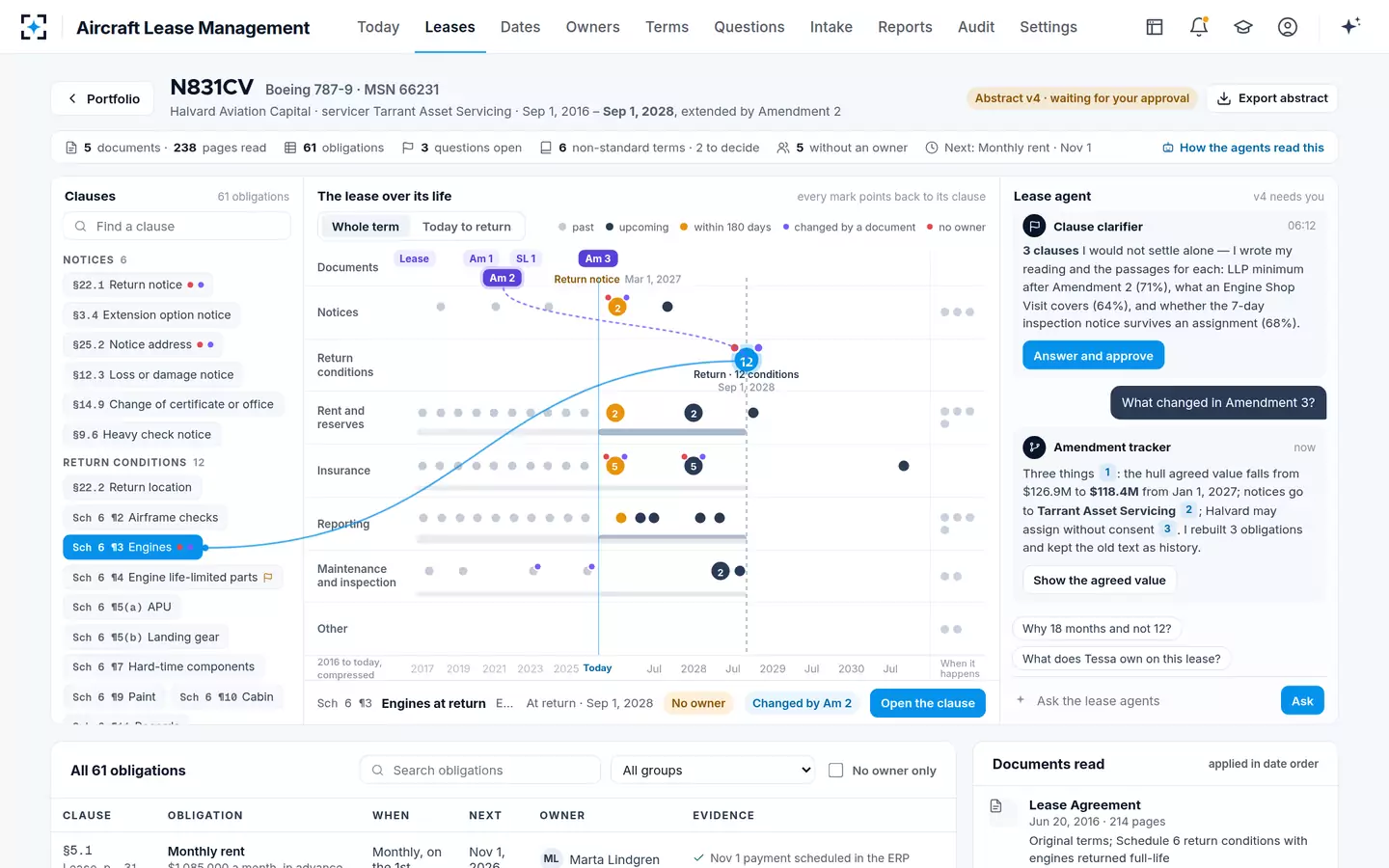Switch timeline to Whole term view

(366, 227)
